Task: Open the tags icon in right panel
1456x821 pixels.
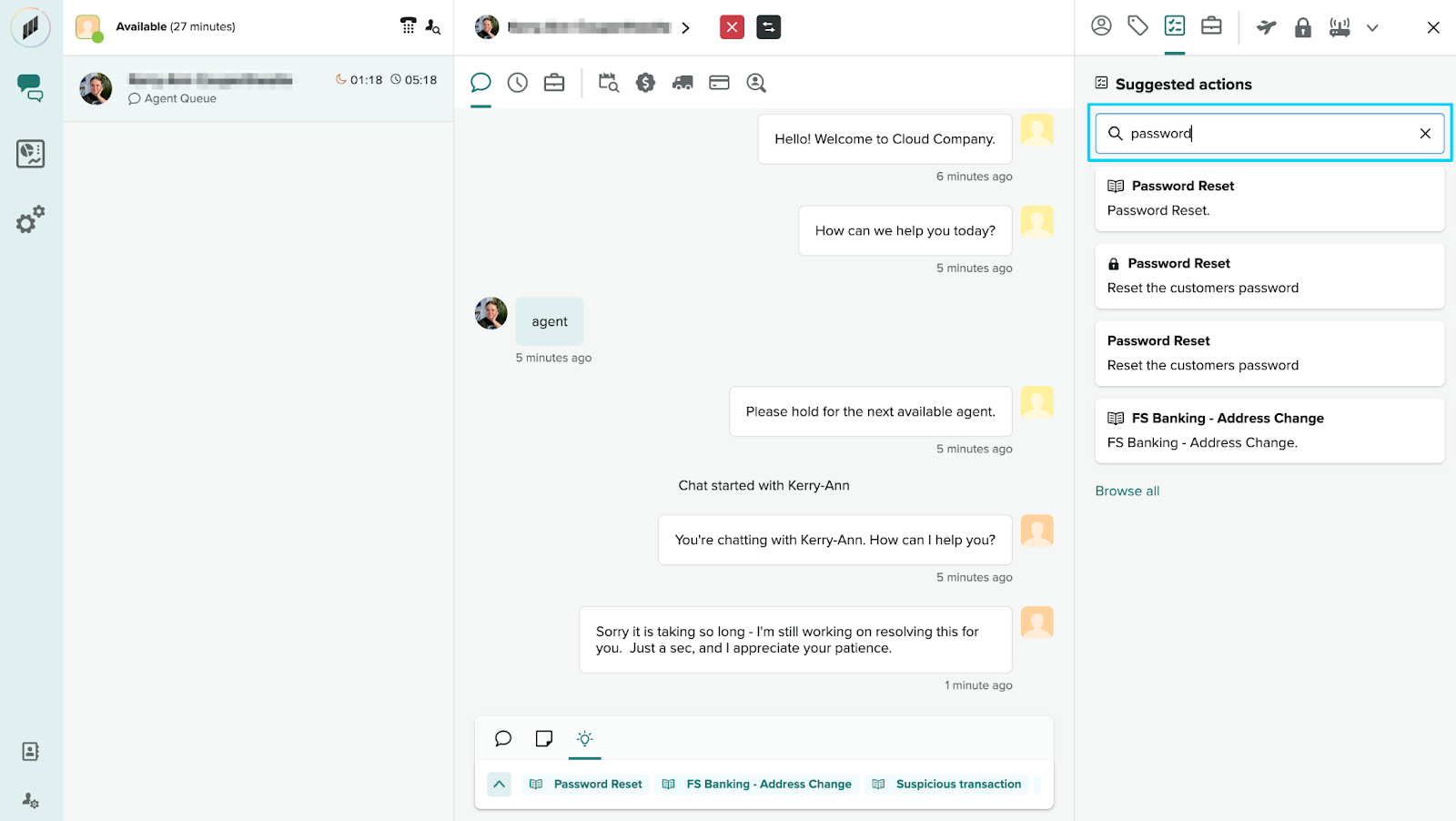Action: pyautogui.click(x=1137, y=26)
